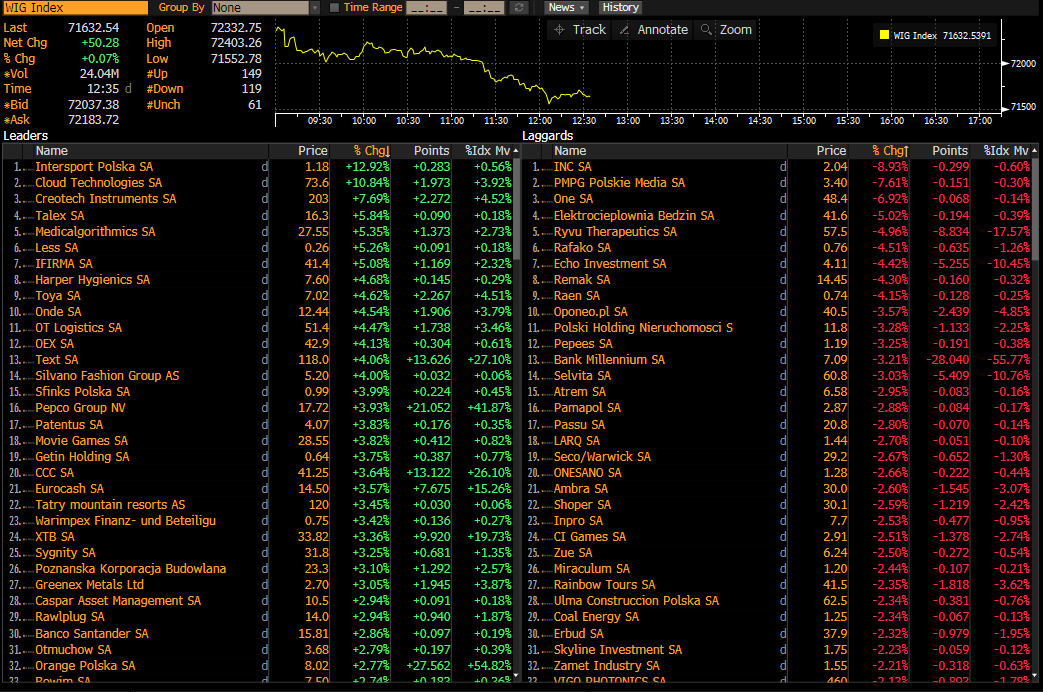Sort Laggards by Price column header
Screen dimensions: 1043x692
tap(831, 151)
